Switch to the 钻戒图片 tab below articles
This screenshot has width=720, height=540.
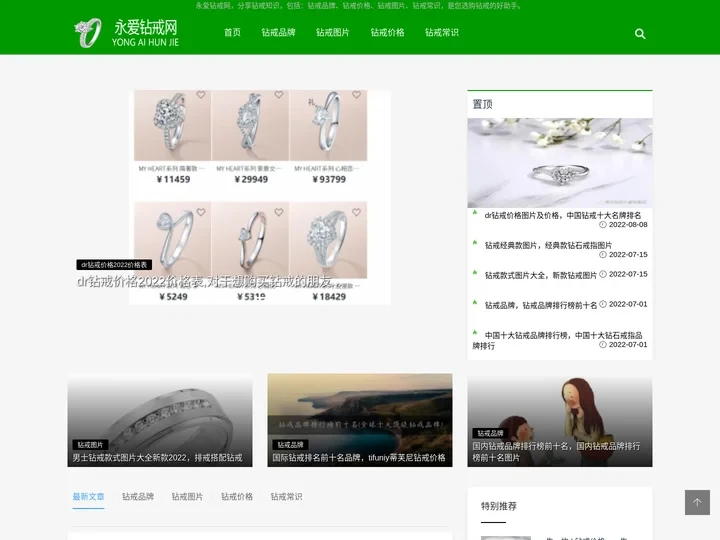(187, 496)
